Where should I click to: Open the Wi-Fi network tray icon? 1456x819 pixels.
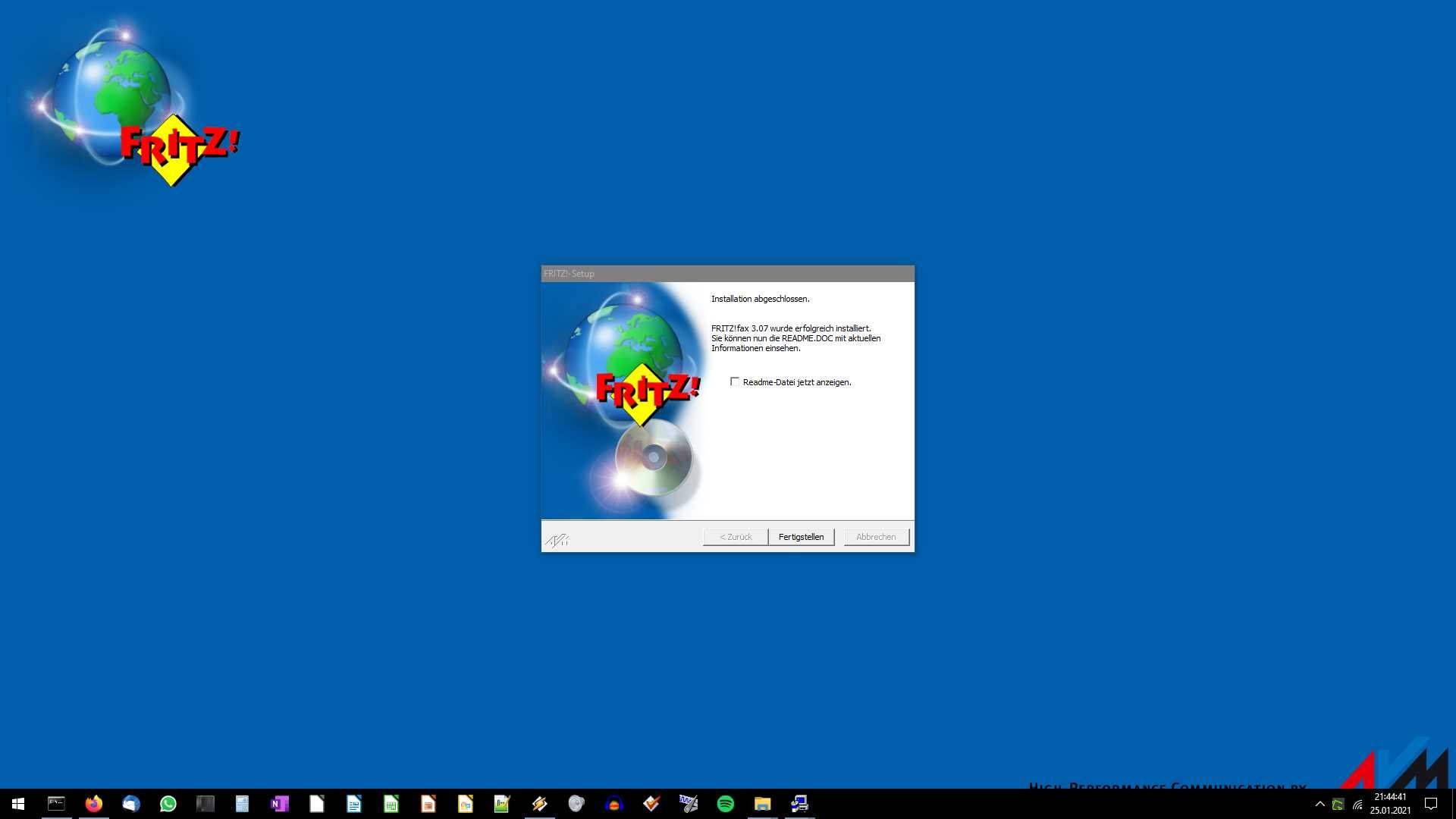click(x=1357, y=804)
